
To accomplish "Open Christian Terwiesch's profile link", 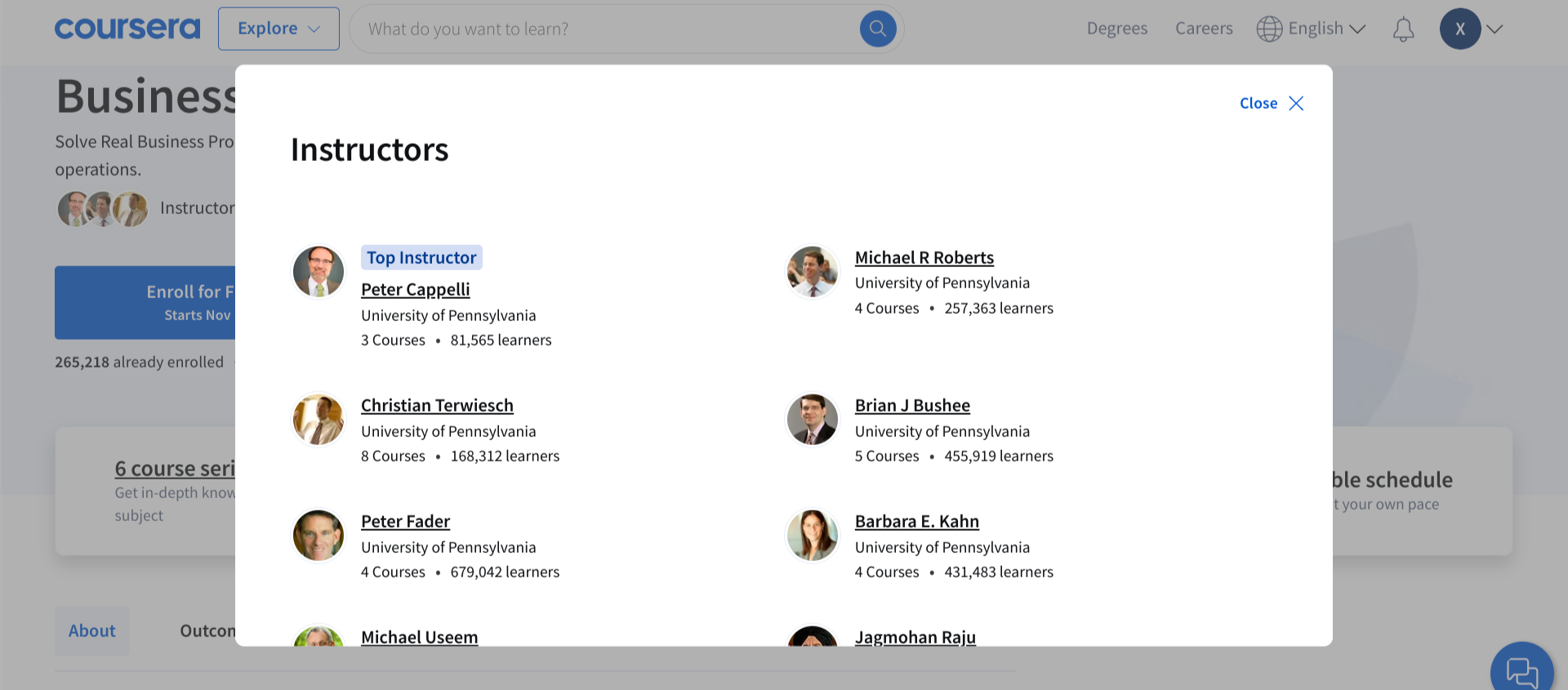I will coord(437,406).
